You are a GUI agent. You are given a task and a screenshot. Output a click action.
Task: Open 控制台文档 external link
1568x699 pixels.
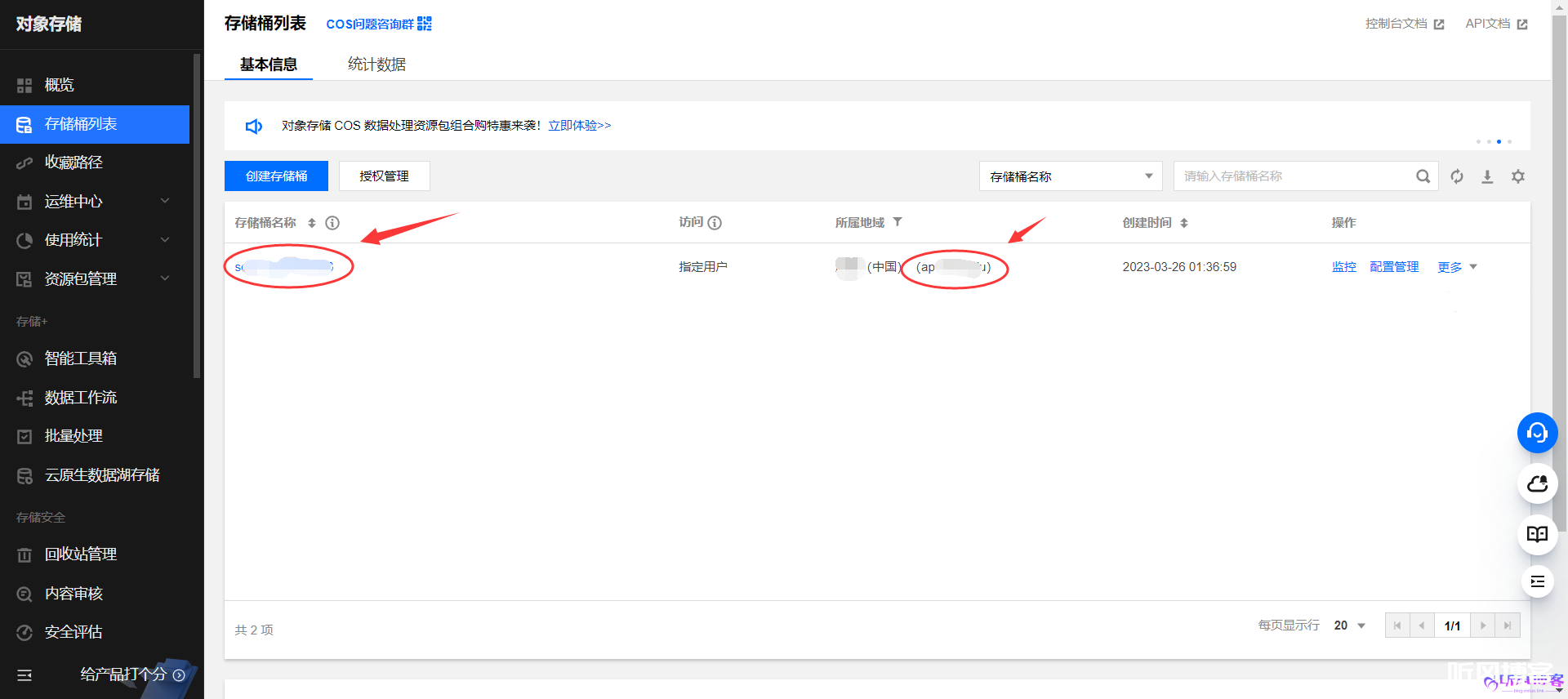(x=1405, y=24)
